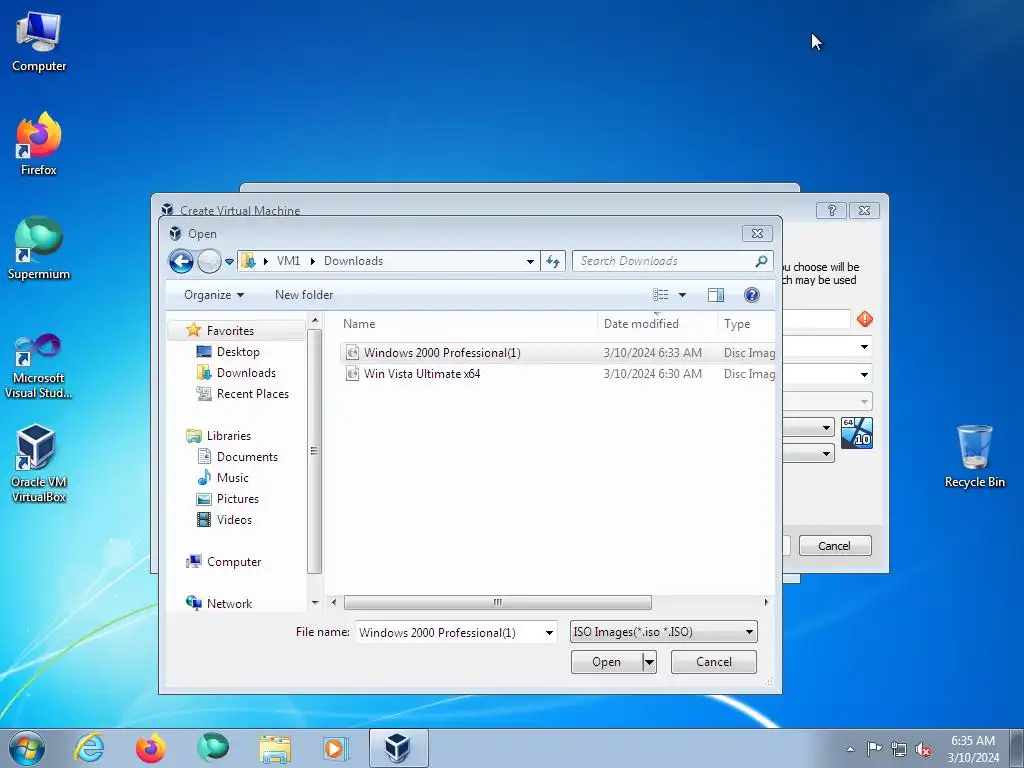
Task: Click New folder in the toolbar
Action: pyautogui.click(x=304, y=295)
